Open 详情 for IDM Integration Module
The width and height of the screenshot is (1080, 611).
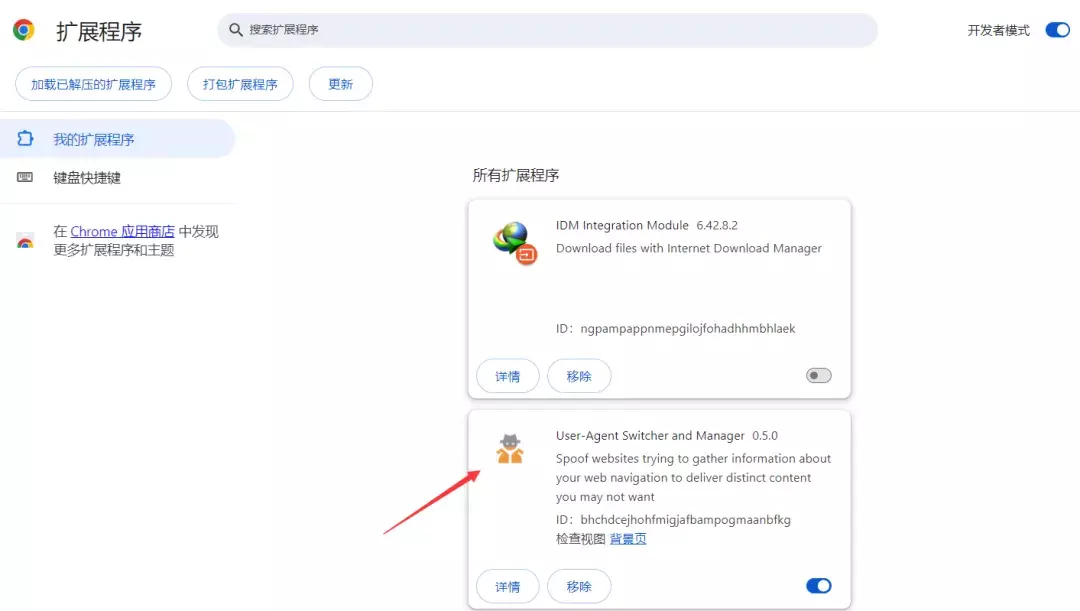(x=508, y=376)
